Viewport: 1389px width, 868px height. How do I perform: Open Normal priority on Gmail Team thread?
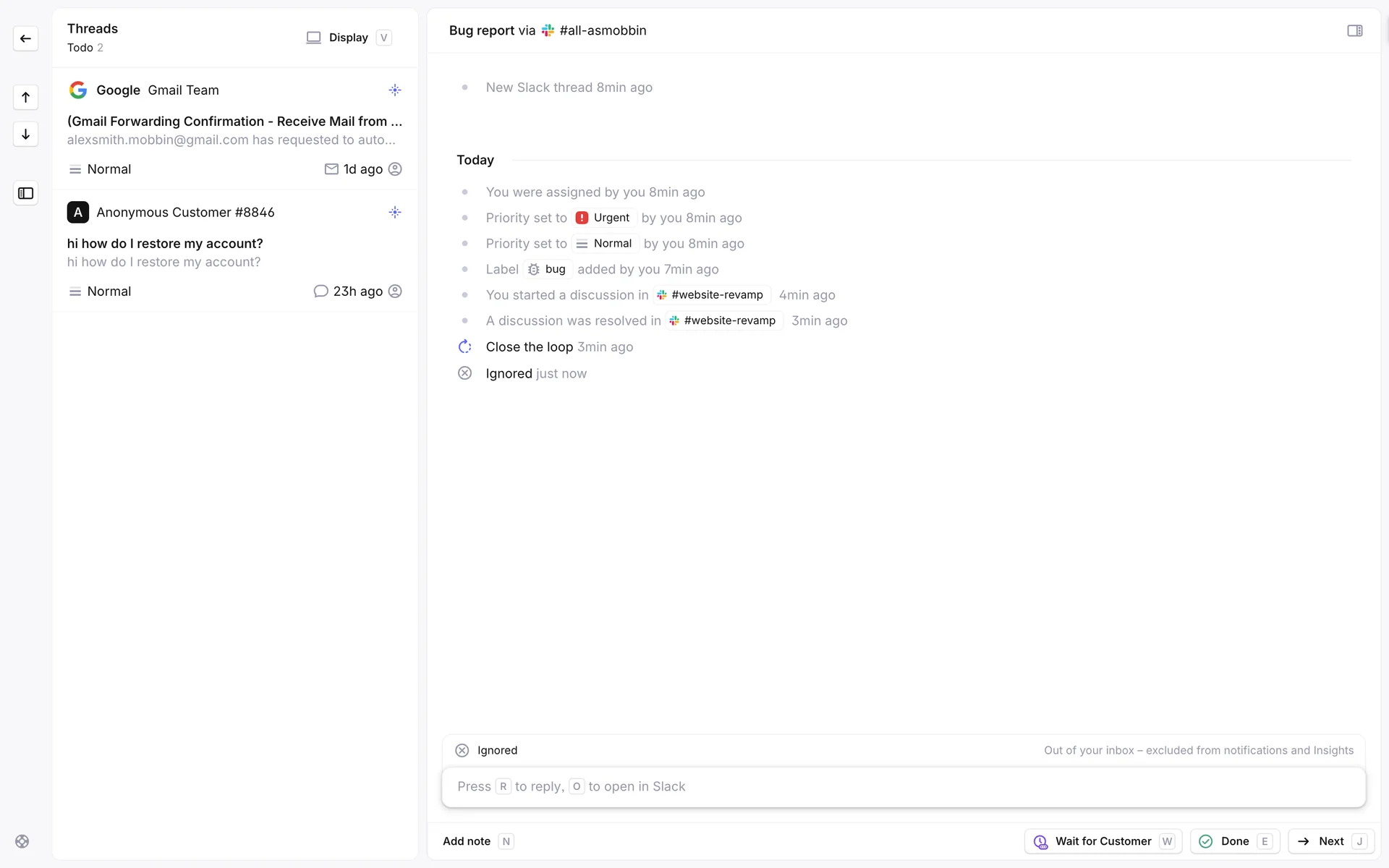pyautogui.click(x=101, y=169)
